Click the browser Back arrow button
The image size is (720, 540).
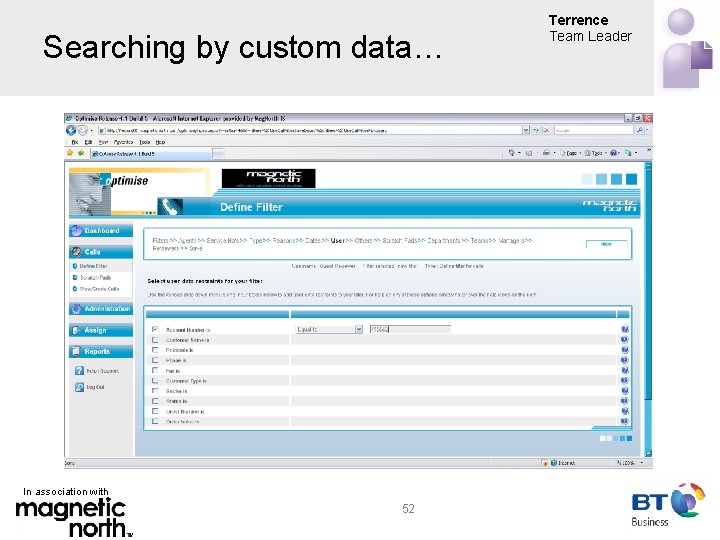(x=71, y=130)
